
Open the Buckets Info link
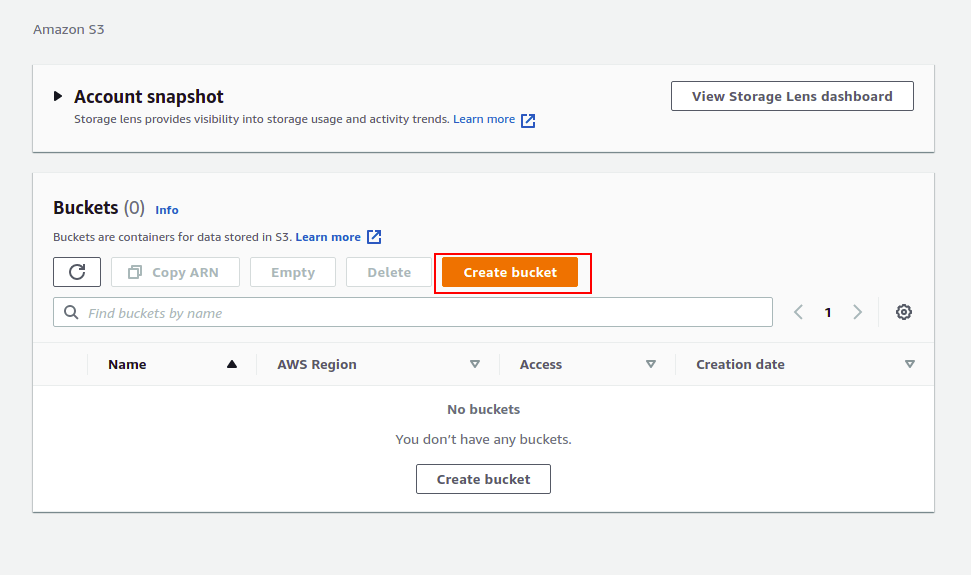tap(167, 210)
